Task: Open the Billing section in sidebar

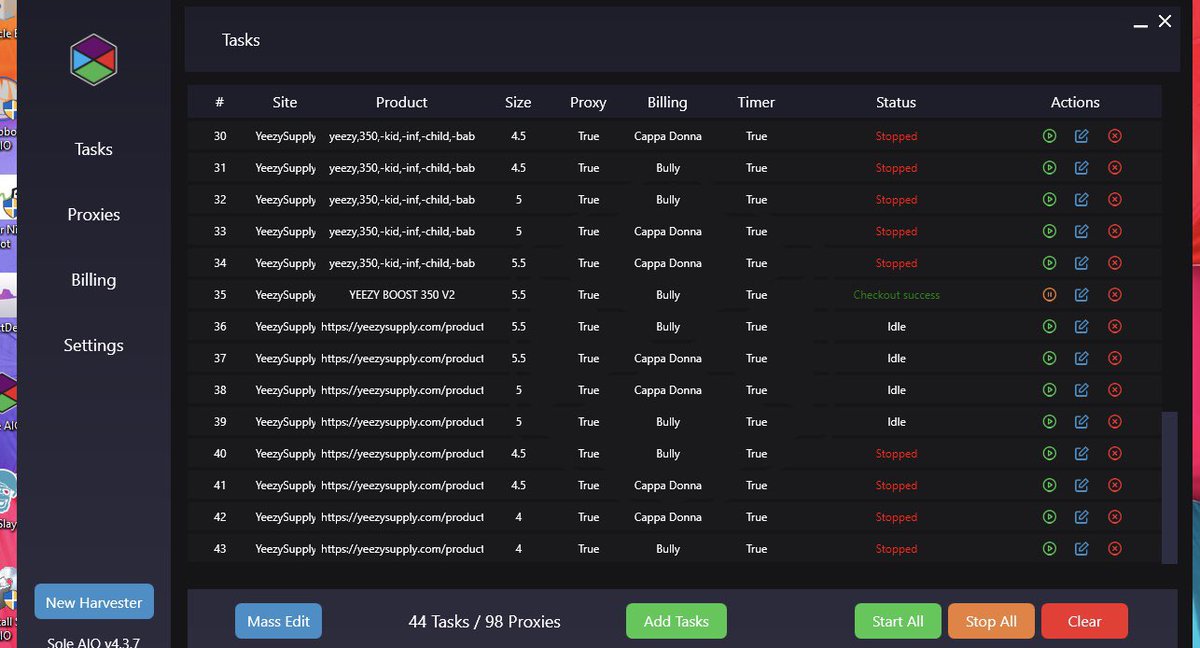Action: pos(94,280)
